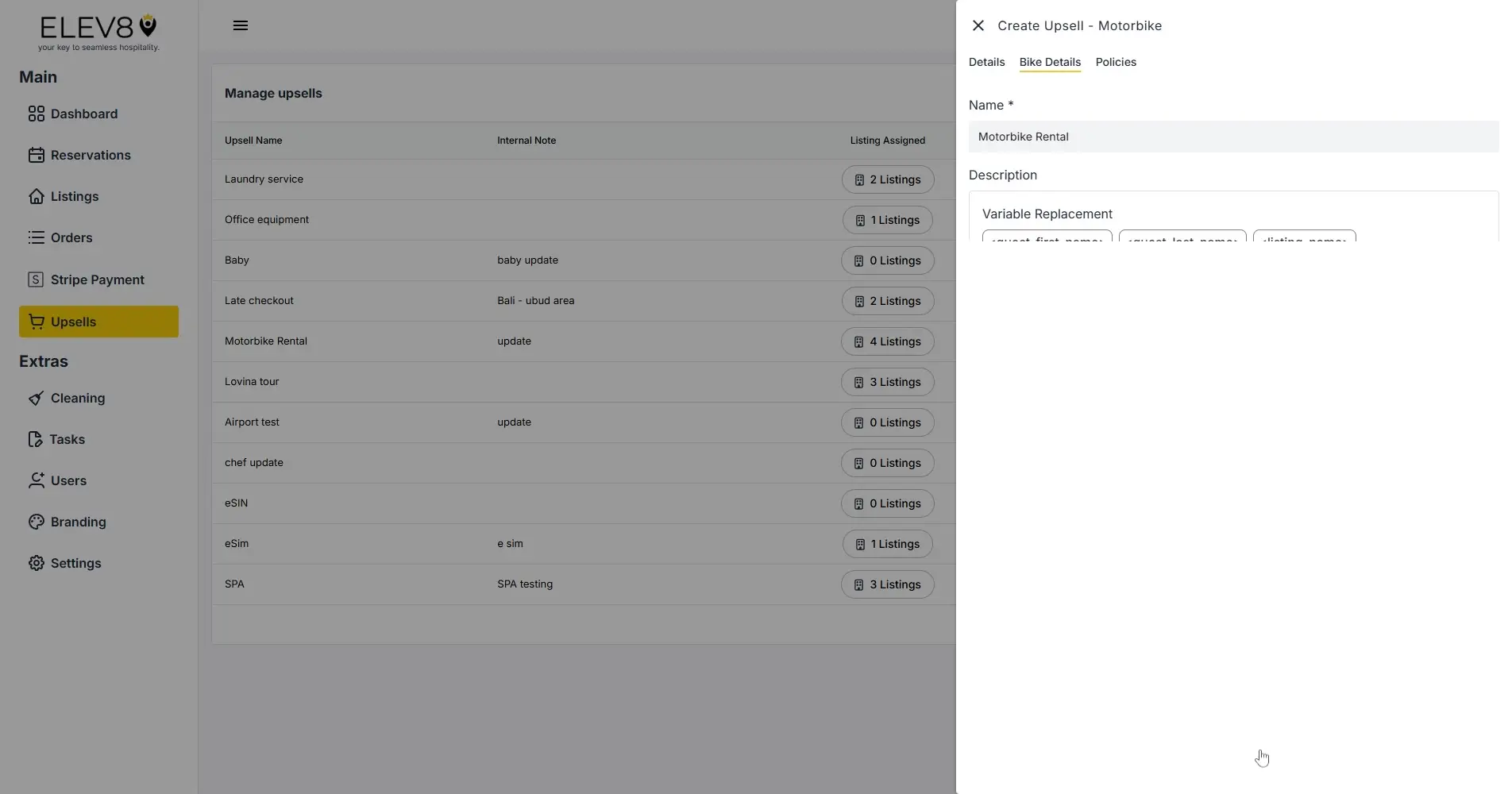1512x794 pixels.
Task: Toggle the sidebar with the hamburger menu
Action: (x=241, y=25)
